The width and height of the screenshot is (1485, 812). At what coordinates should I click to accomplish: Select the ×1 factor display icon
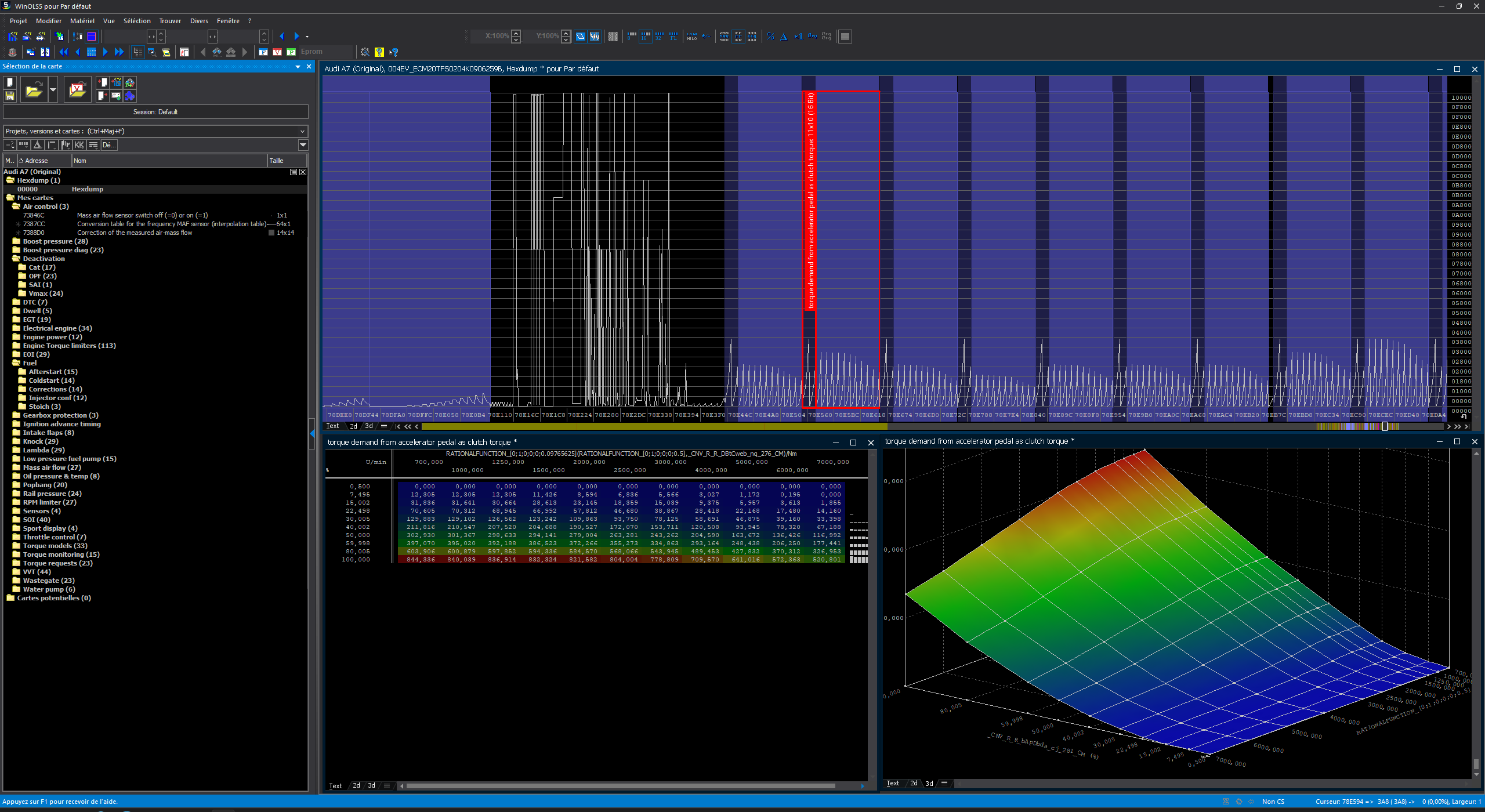pos(798,37)
